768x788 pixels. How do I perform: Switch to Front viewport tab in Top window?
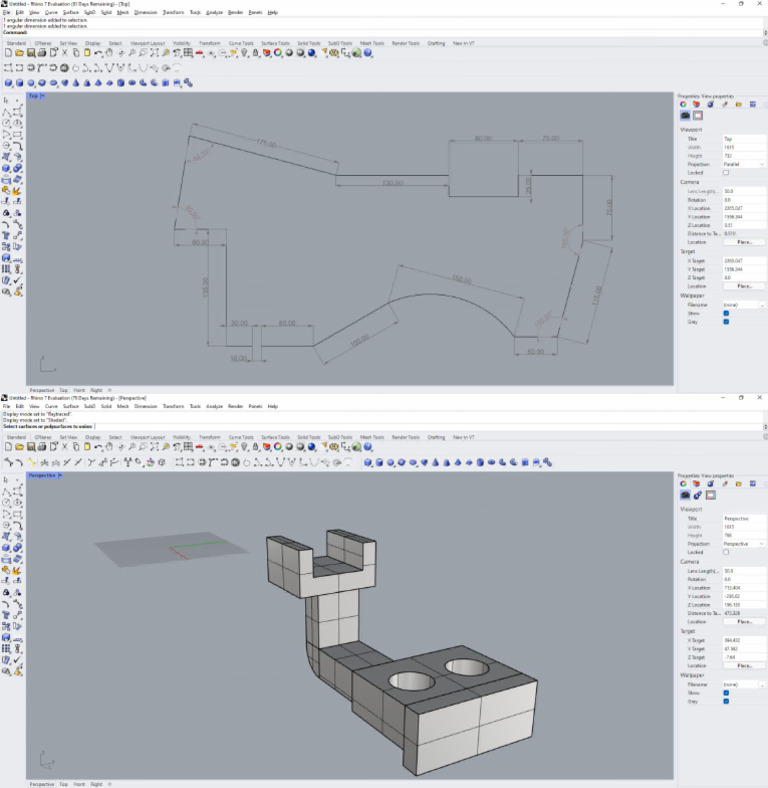tap(79, 390)
